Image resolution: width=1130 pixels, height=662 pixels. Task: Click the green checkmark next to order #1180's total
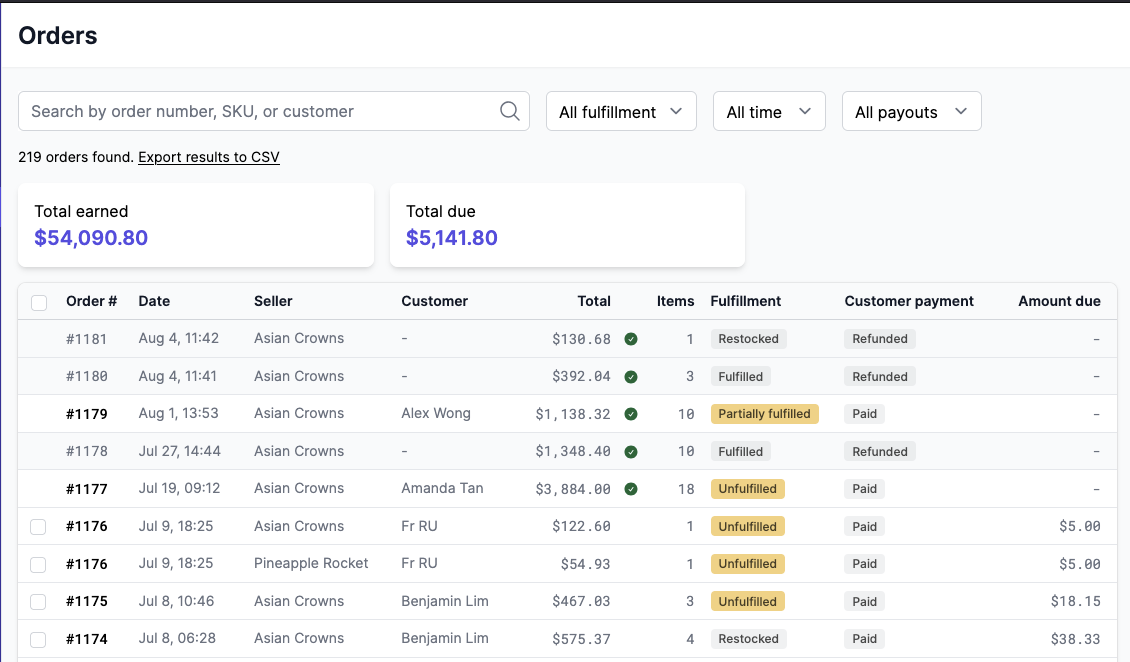click(x=631, y=376)
